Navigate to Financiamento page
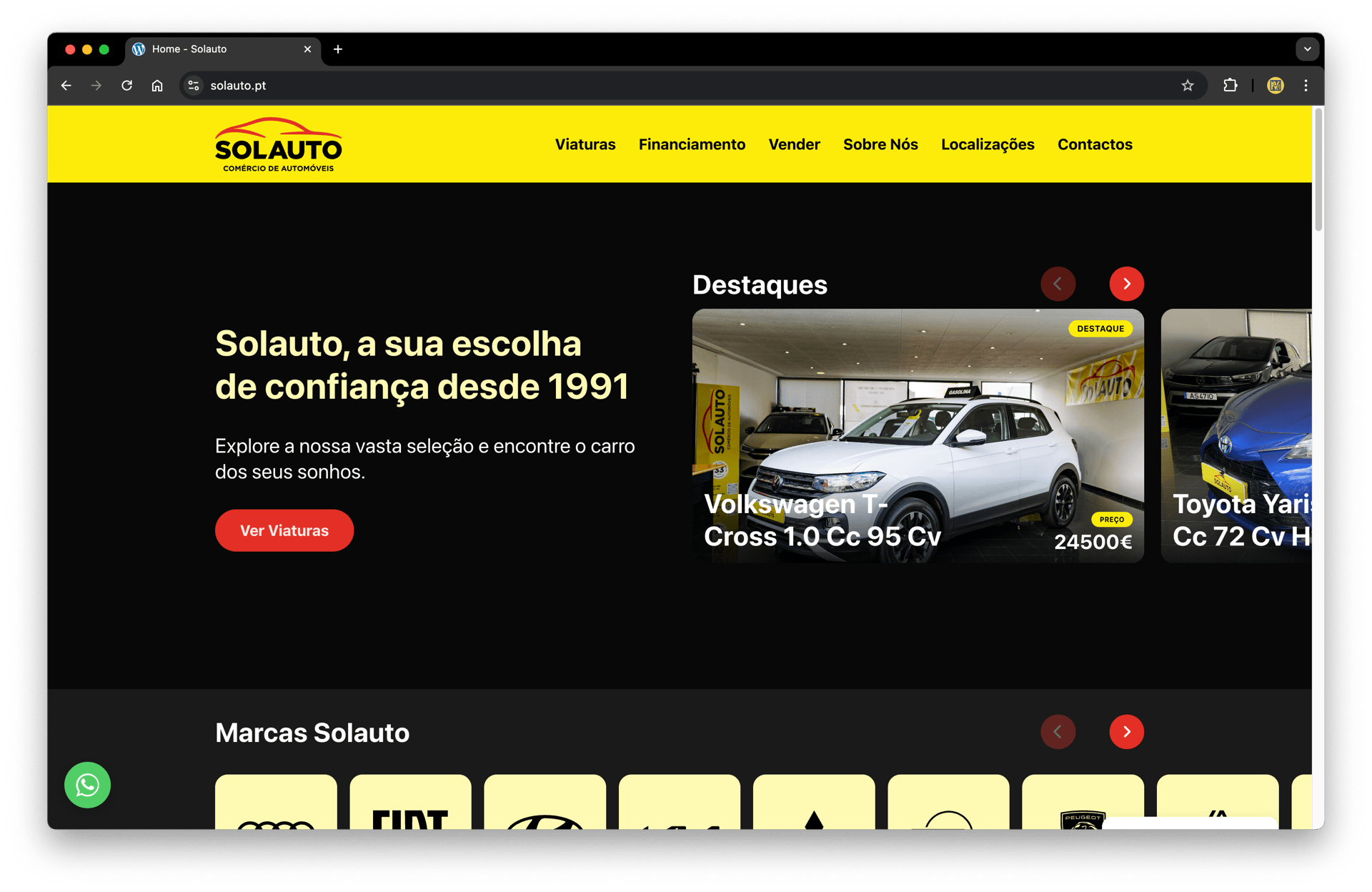 pos(691,144)
